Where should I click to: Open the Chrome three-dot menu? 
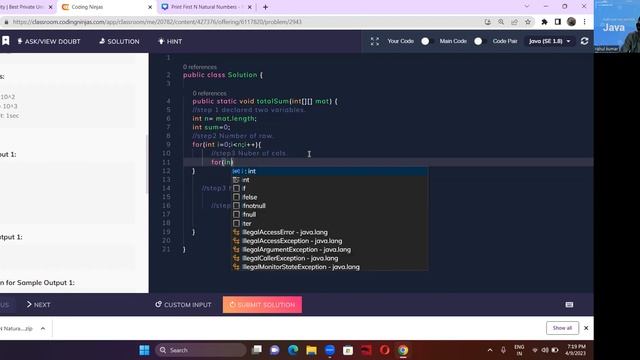[584, 22]
